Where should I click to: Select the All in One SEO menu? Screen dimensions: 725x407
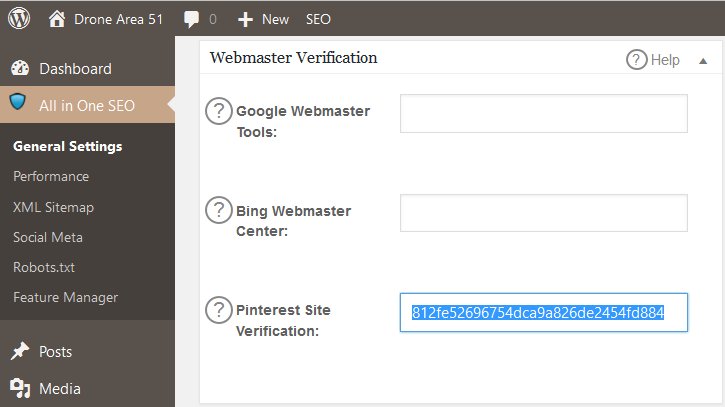point(87,105)
